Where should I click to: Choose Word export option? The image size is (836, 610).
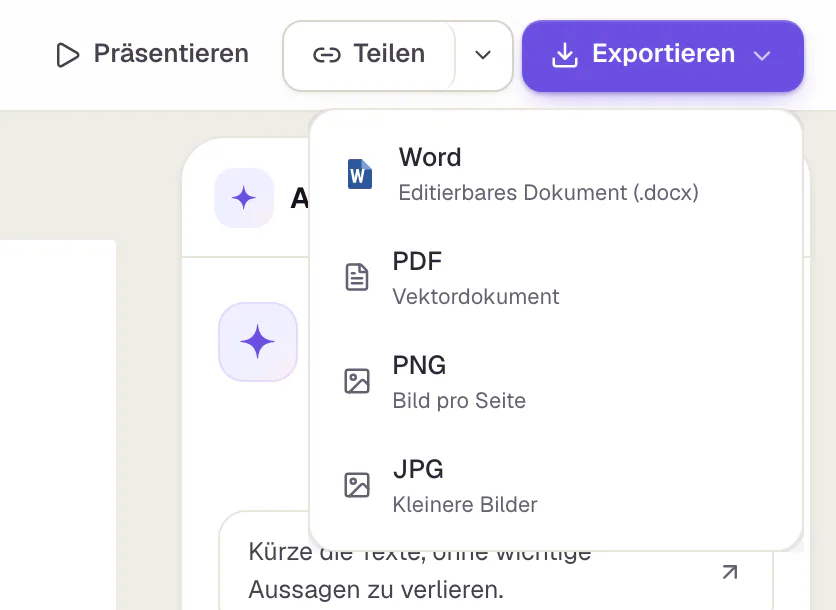(x=556, y=174)
